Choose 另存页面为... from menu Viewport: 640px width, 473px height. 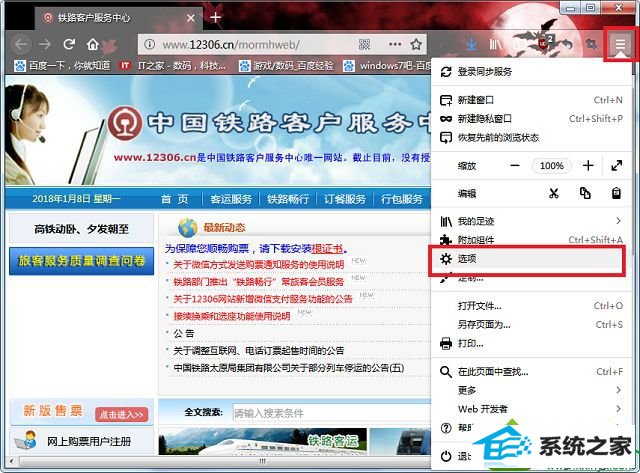point(531,324)
